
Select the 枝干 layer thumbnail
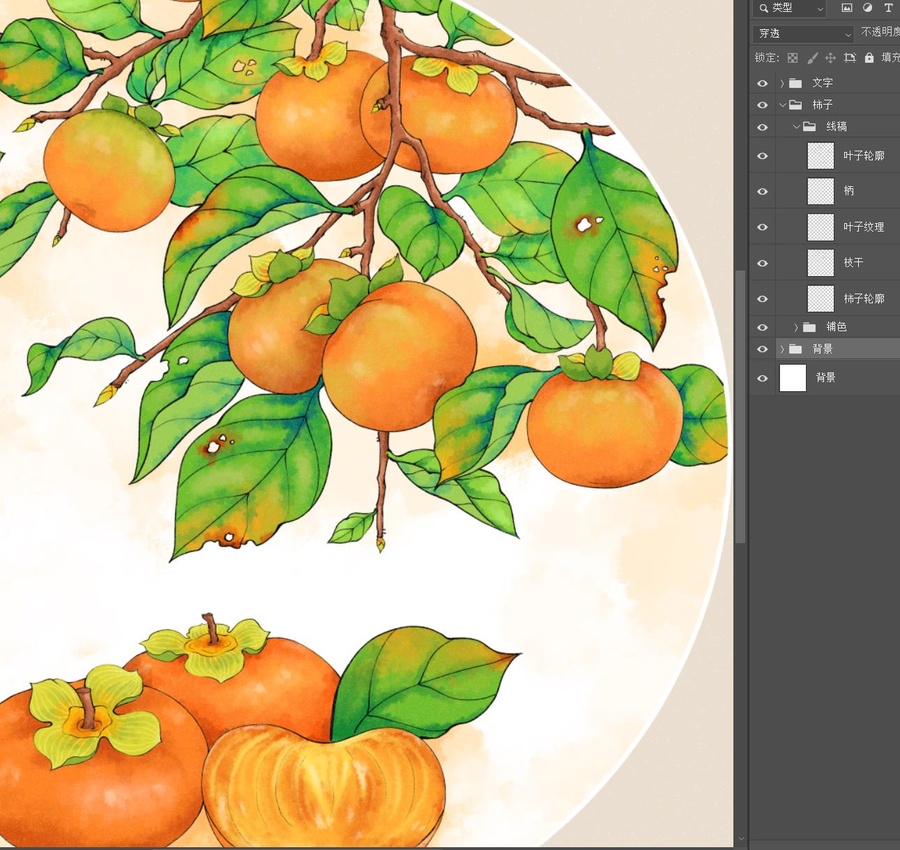pyautogui.click(x=821, y=263)
